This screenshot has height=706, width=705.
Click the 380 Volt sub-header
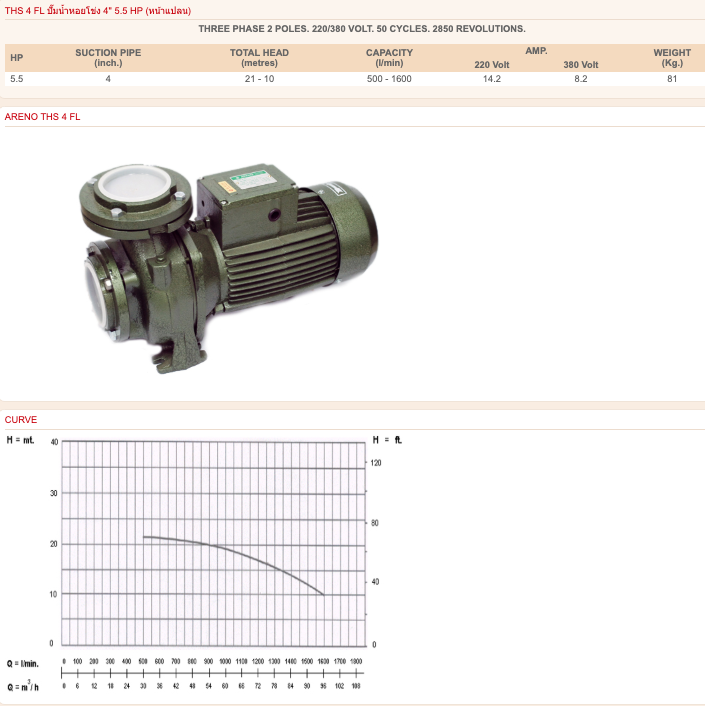(581, 65)
